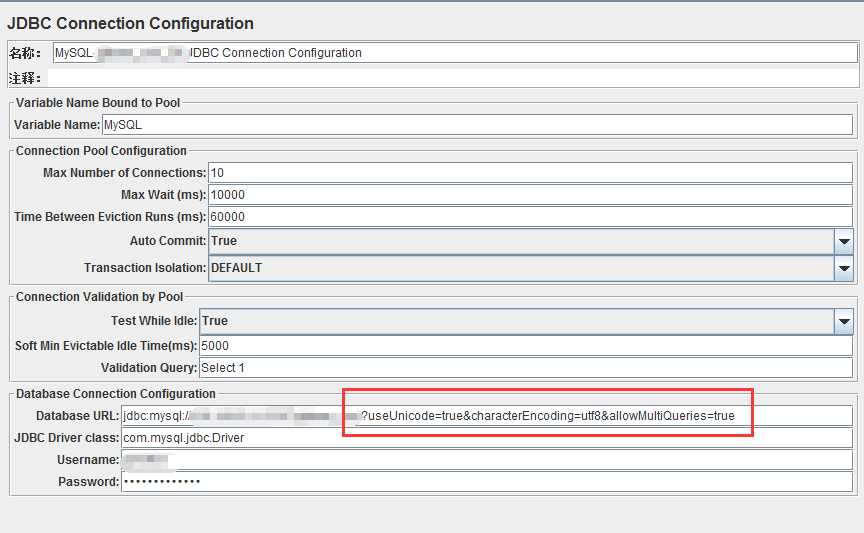
Task: Open the Auto Commit dropdown arrow
Action: pyautogui.click(x=844, y=241)
